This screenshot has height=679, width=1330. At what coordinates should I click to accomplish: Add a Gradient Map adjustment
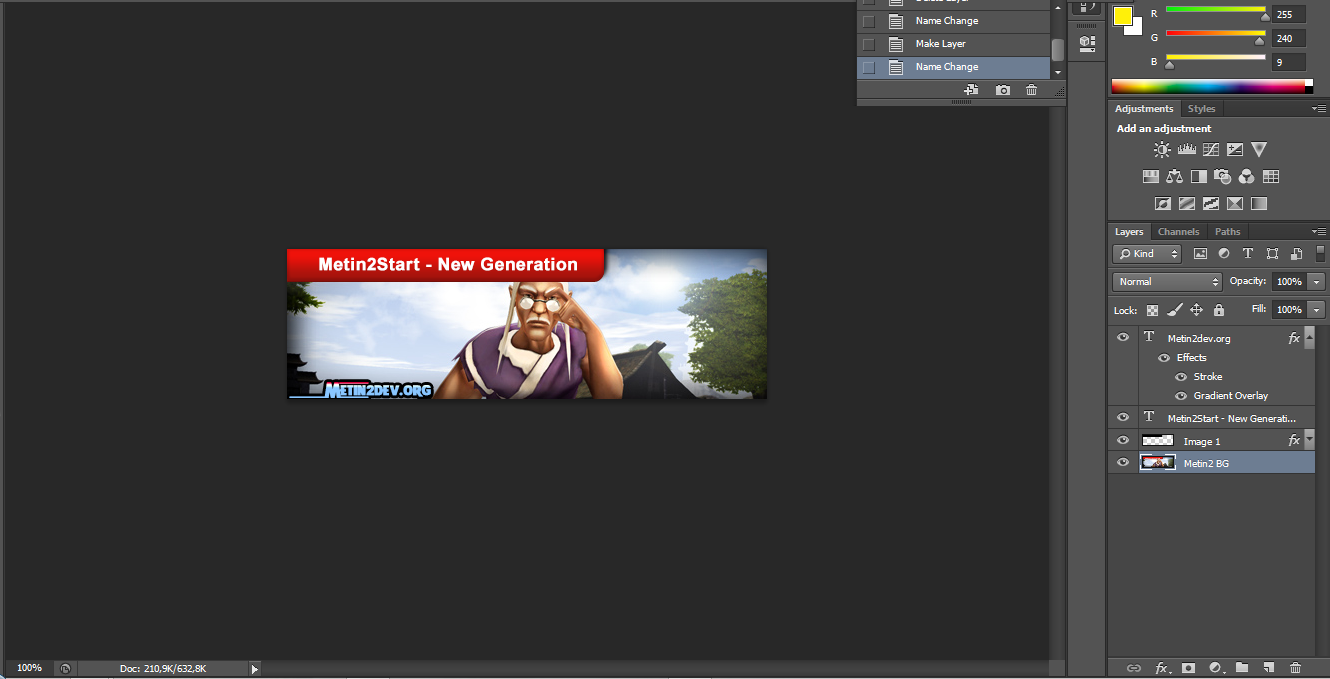[x=1259, y=203]
